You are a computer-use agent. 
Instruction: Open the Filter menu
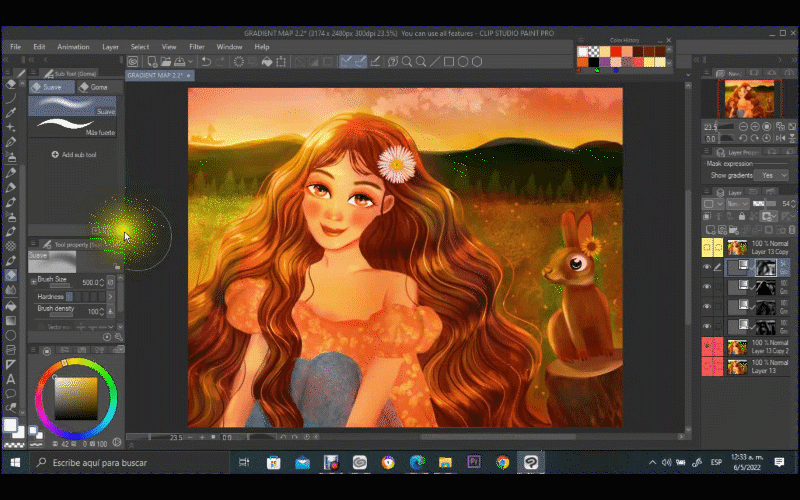point(197,46)
